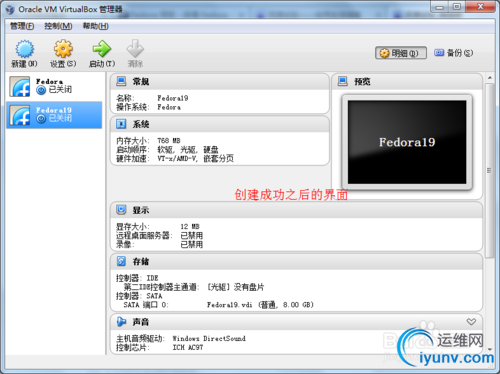Image resolution: width=500 pixels, height=374 pixels.
Task: Click the Fedora19 VM logo icon
Action: pos(19,115)
